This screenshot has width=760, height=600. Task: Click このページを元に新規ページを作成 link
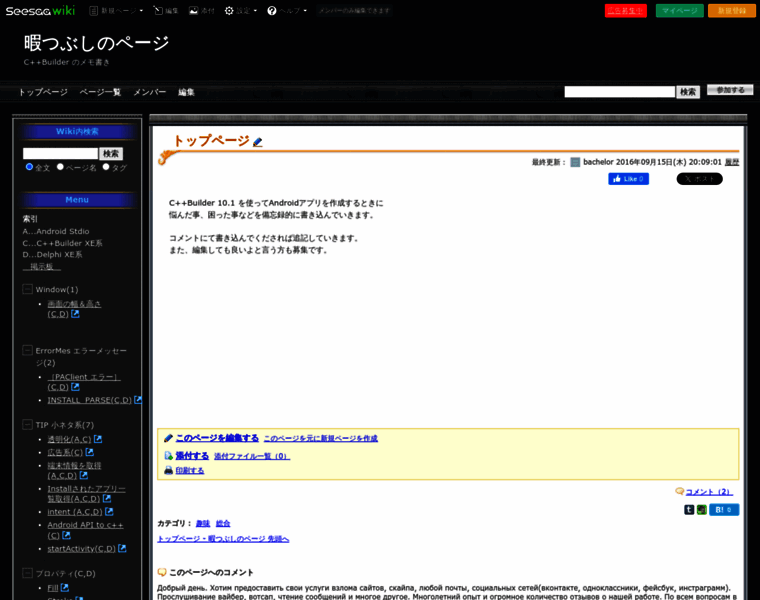pos(320,439)
